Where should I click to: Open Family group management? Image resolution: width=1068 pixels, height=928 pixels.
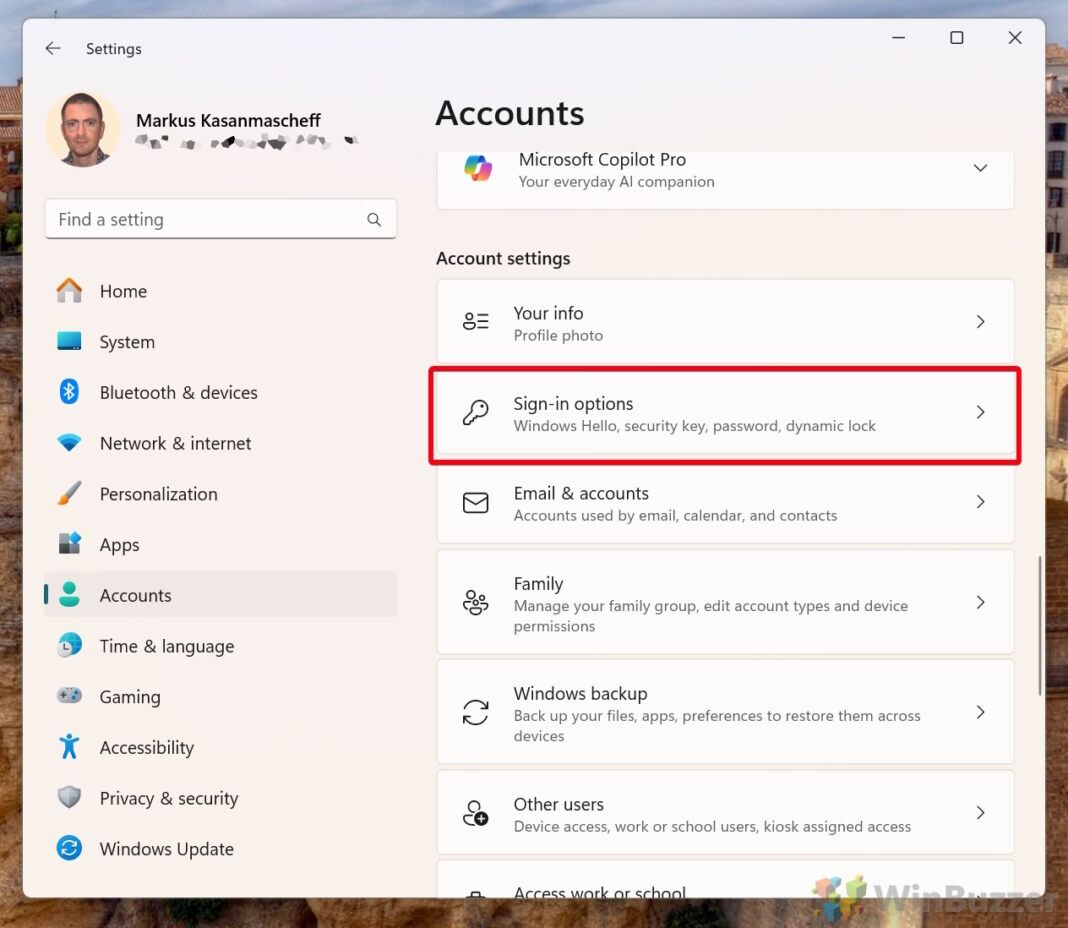725,602
